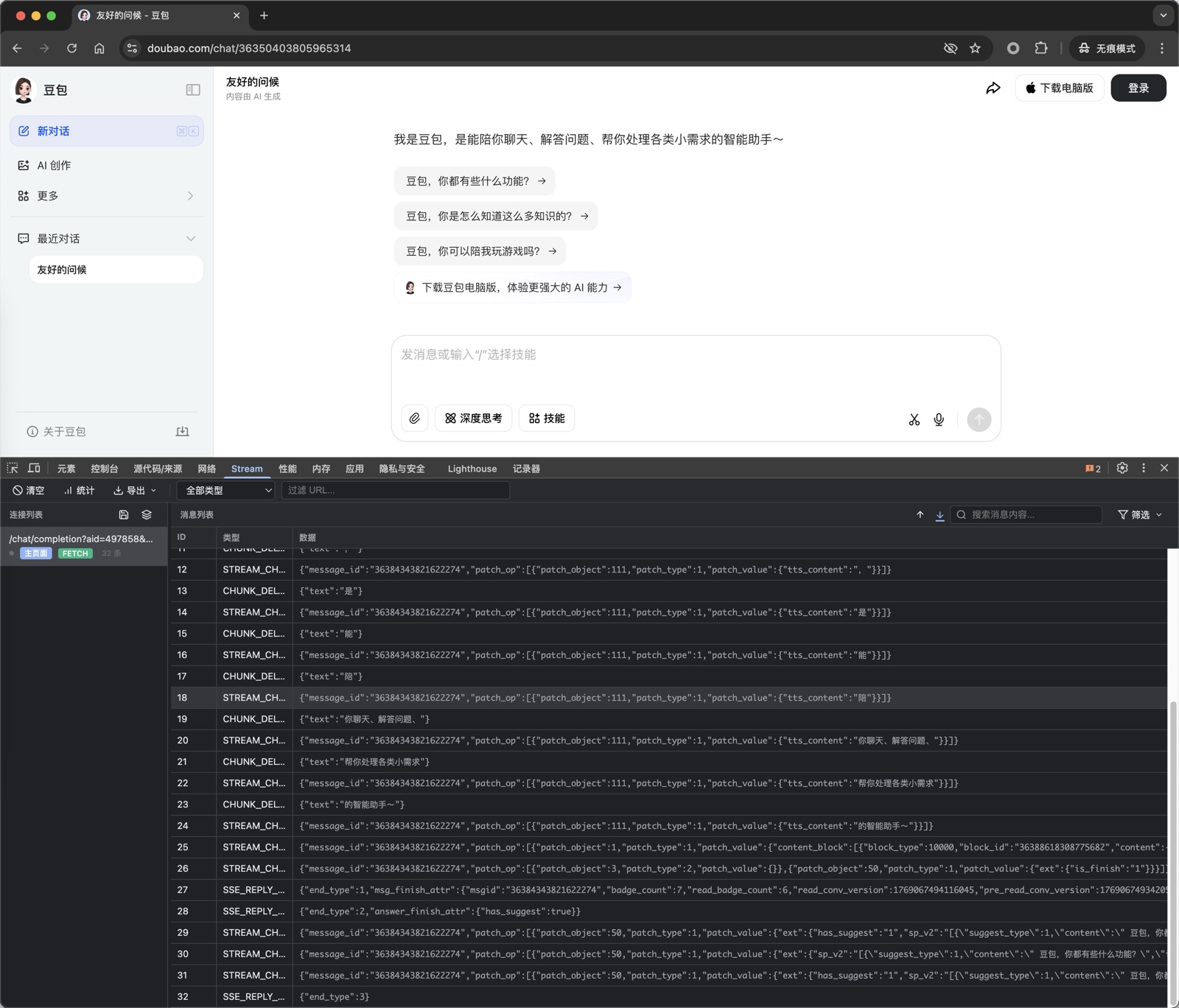Select the Stream tab
This screenshot has height=1008, width=1179.
[247, 469]
